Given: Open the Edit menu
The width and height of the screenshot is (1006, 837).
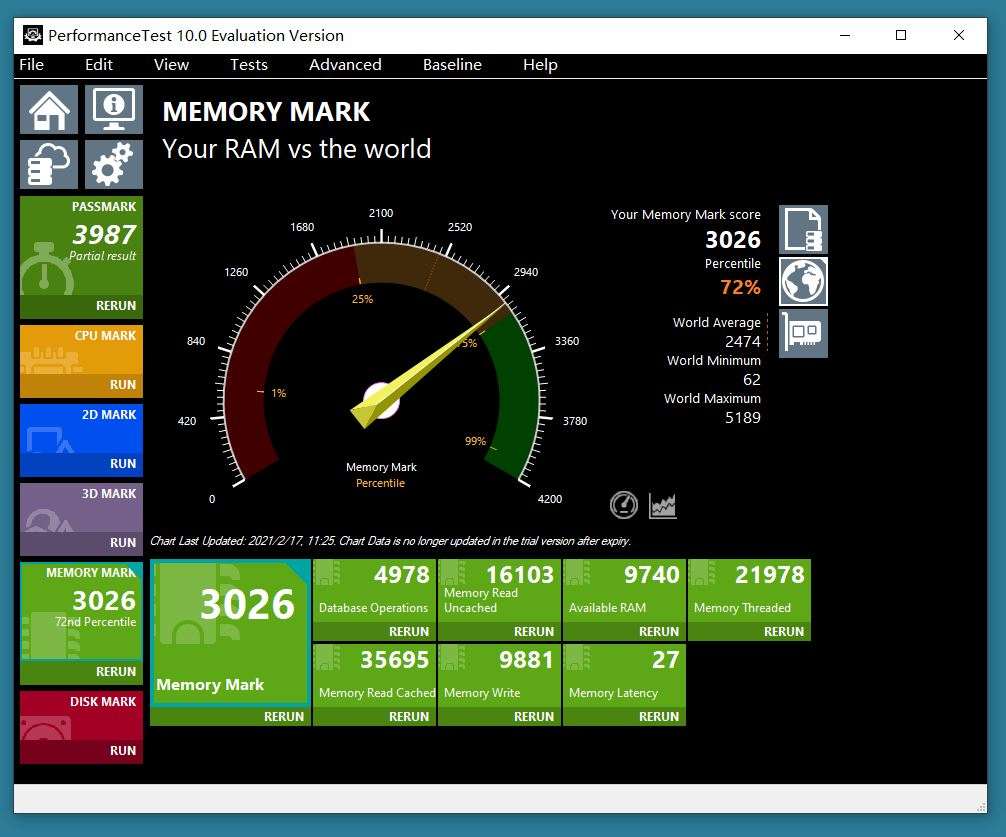Looking at the screenshot, I should click(99, 65).
